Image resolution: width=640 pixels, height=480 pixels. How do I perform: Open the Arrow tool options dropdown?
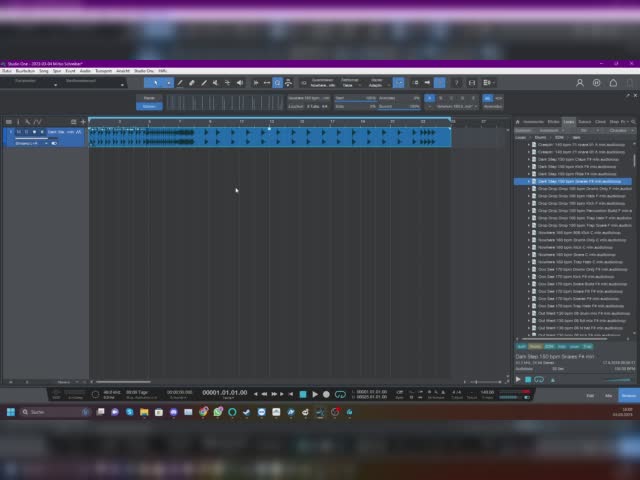pyautogui.click(x=169, y=83)
